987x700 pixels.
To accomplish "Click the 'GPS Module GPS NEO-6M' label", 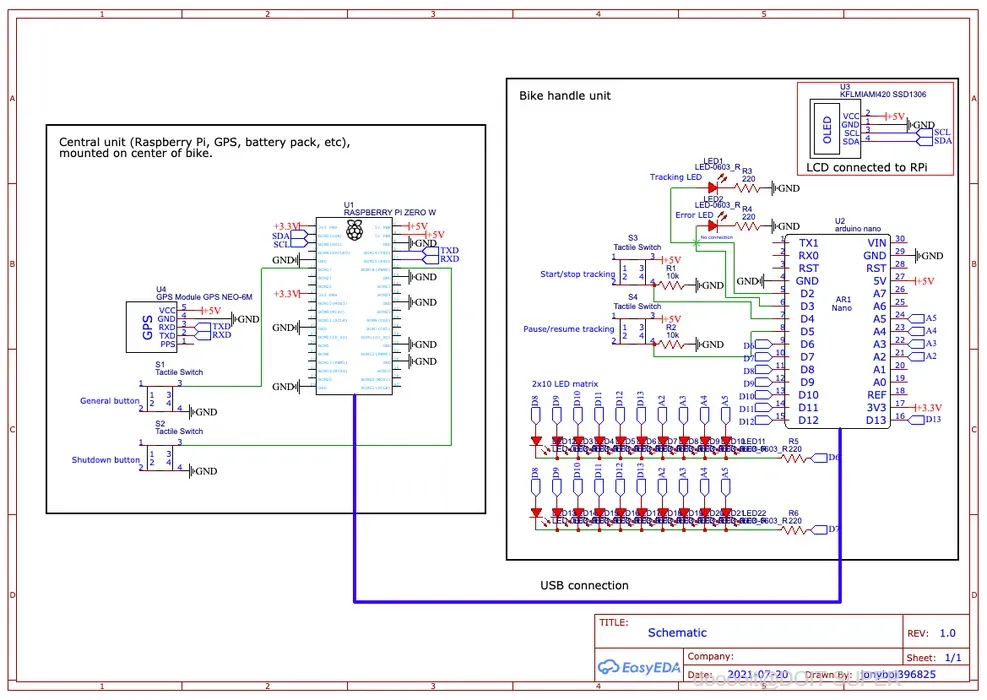I will tap(204, 296).
